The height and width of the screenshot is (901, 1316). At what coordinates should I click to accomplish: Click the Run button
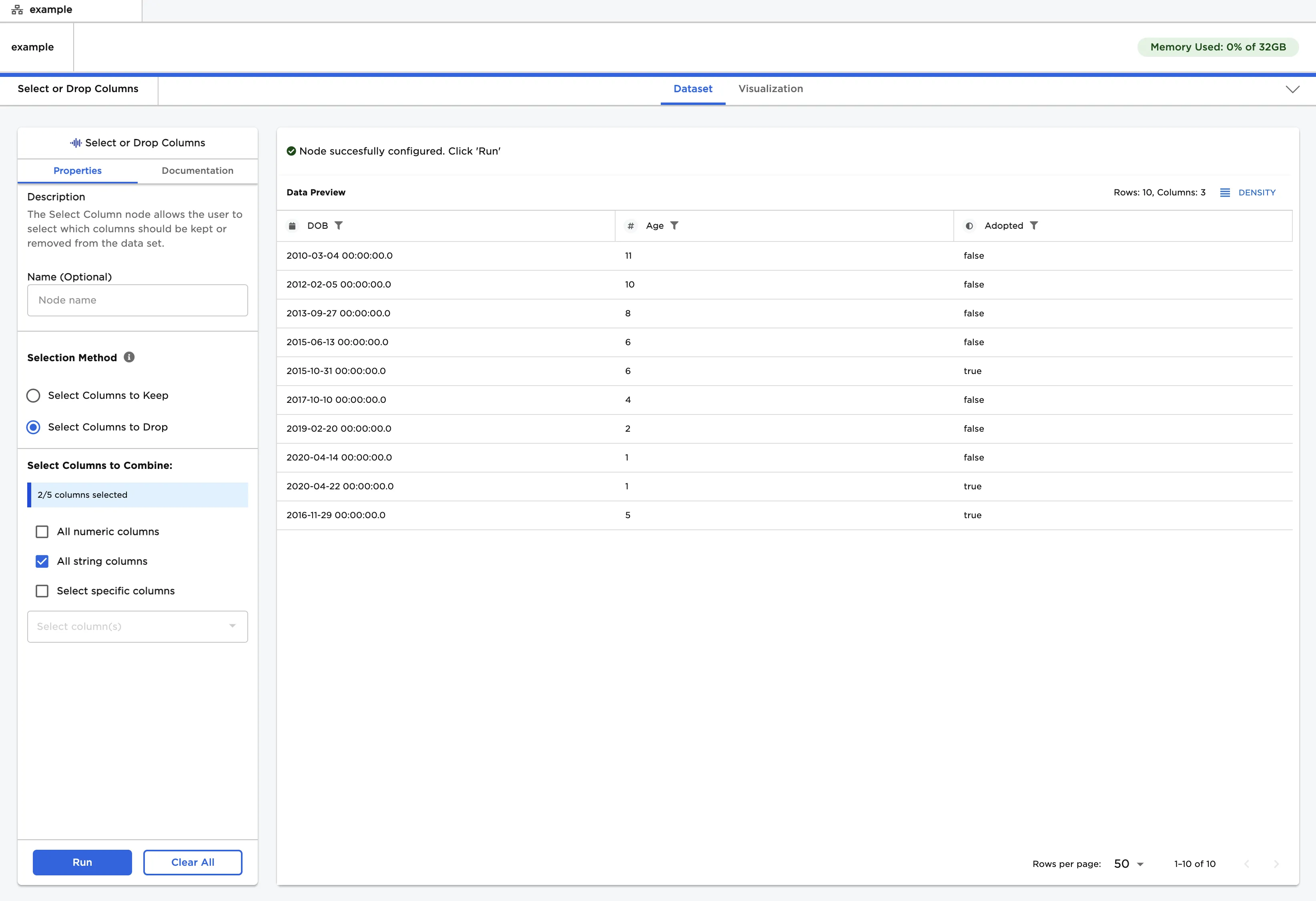pos(82,862)
